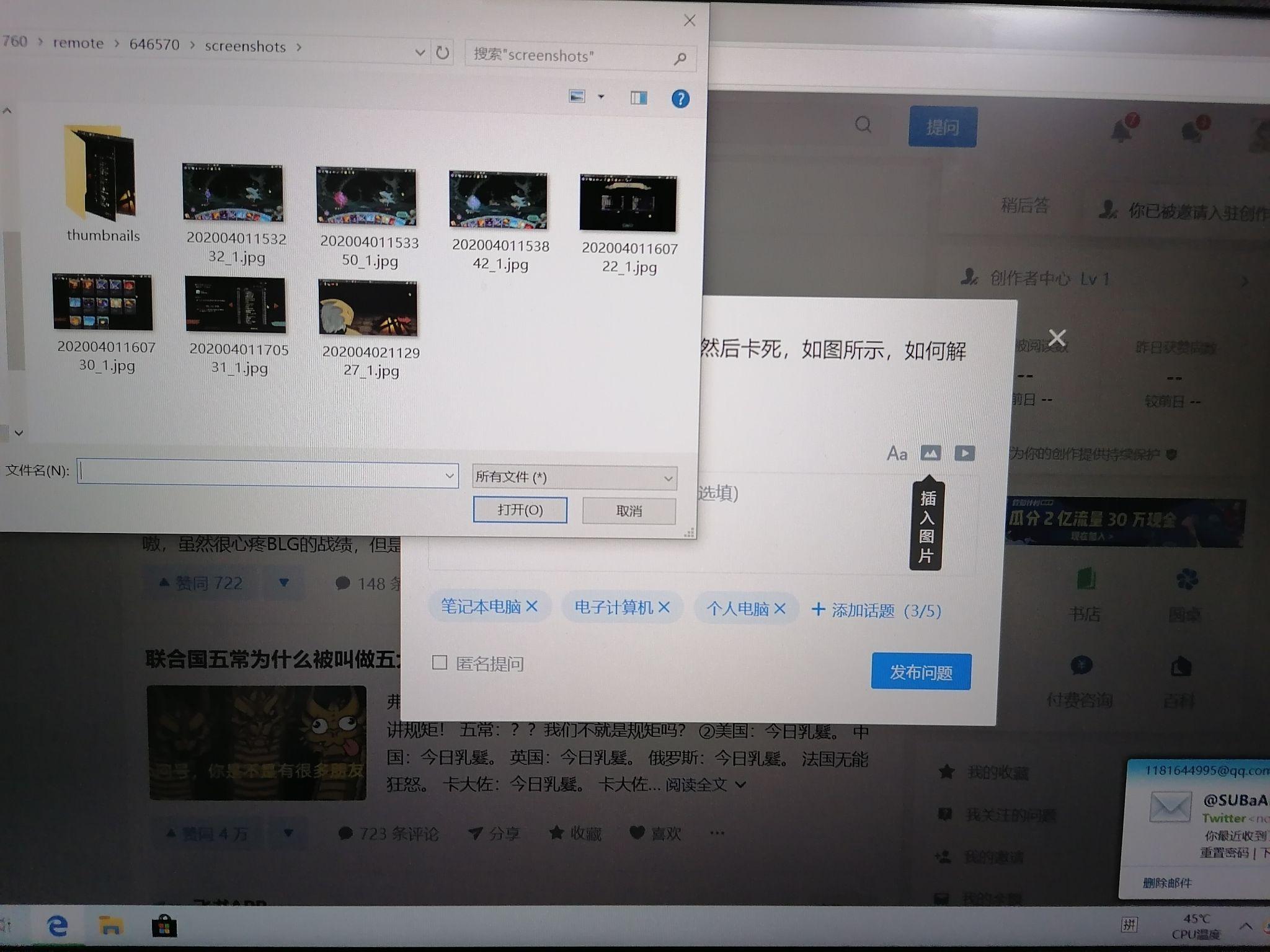Click the notification bell icon
Viewport: 1270px width, 952px height.
pyautogui.click(x=1121, y=130)
